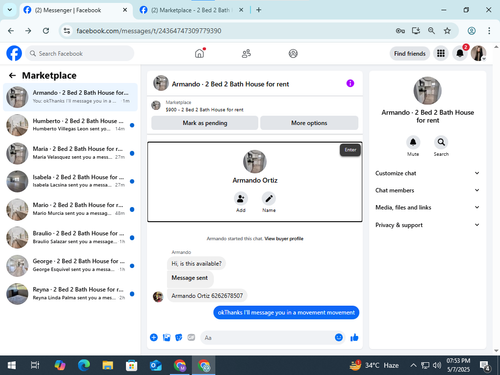Open Reyna's conversation in the list
The width and height of the screenshot is (500, 375).
(70, 294)
